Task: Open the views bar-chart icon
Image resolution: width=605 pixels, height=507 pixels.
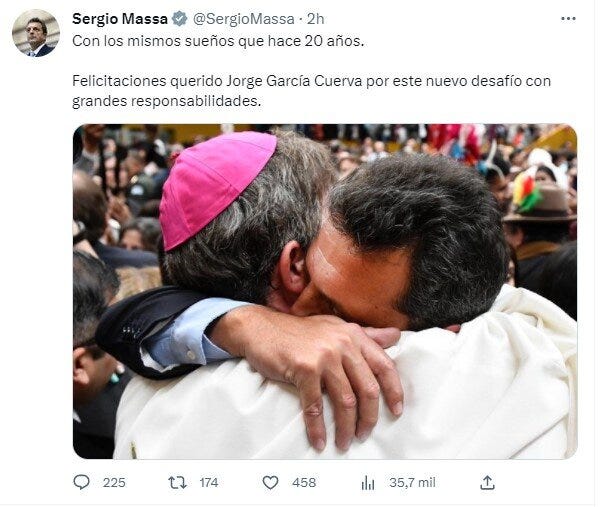Action: point(368,483)
